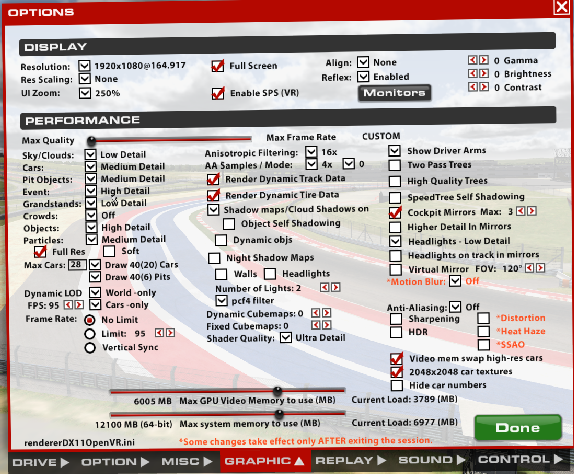
Task: Switch to REPLAY tab
Action: (x=351, y=461)
